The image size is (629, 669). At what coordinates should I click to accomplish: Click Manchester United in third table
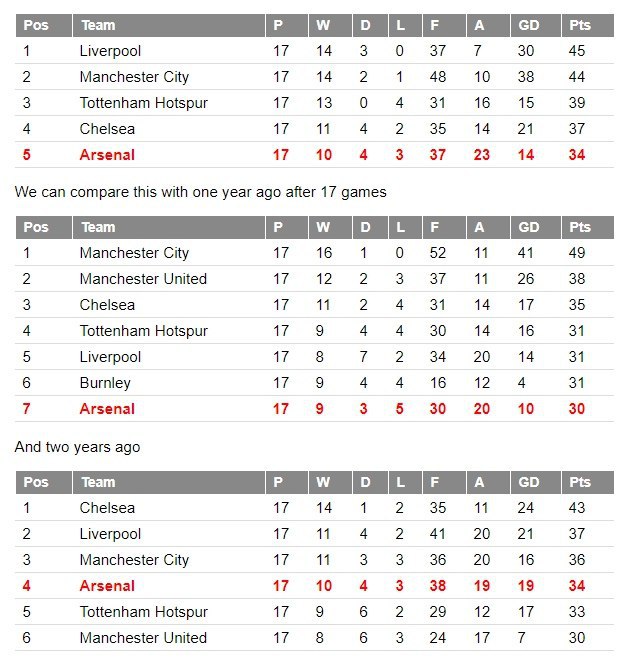point(143,638)
